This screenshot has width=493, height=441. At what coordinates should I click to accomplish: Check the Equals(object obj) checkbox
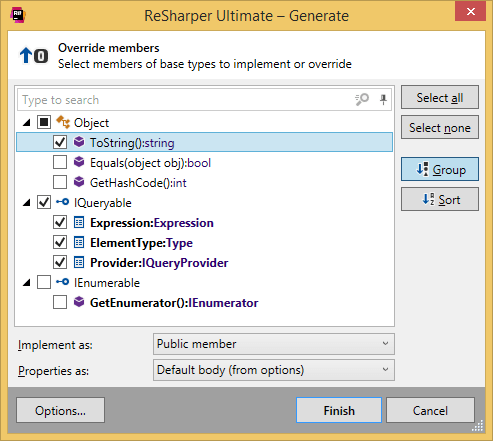60,162
